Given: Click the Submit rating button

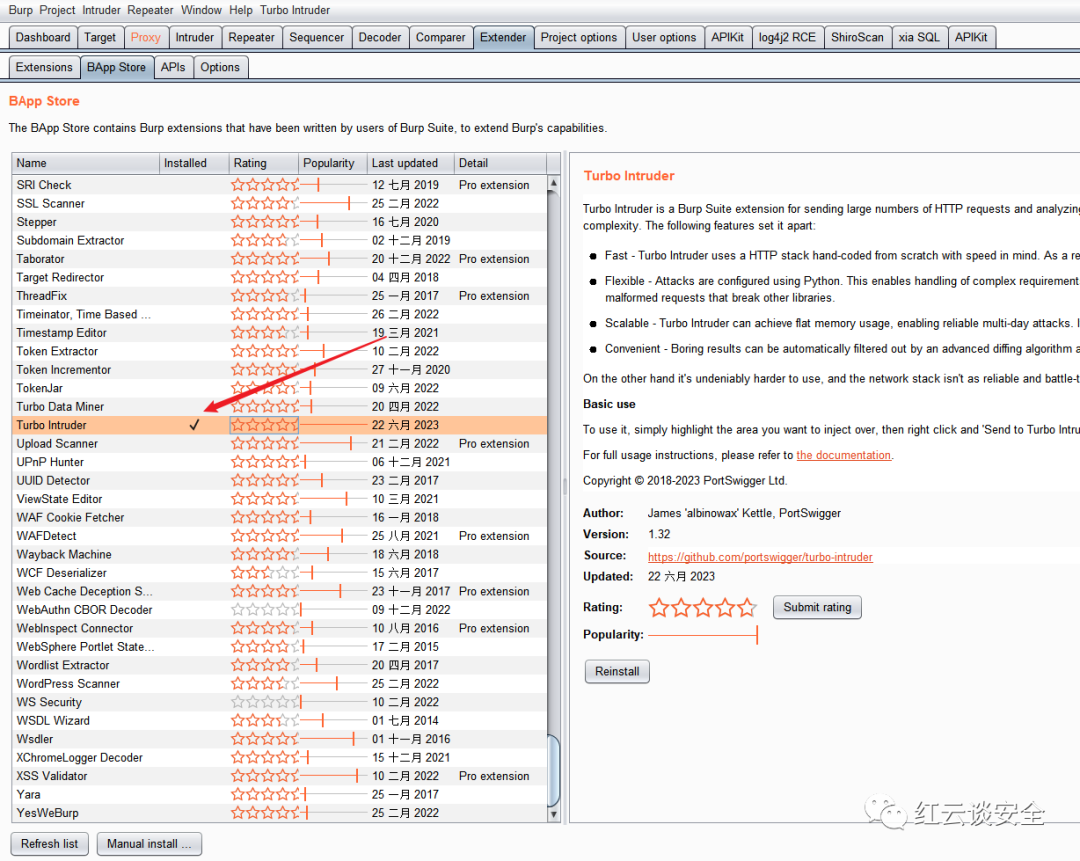Looking at the screenshot, I should click(x=817, y=608).
